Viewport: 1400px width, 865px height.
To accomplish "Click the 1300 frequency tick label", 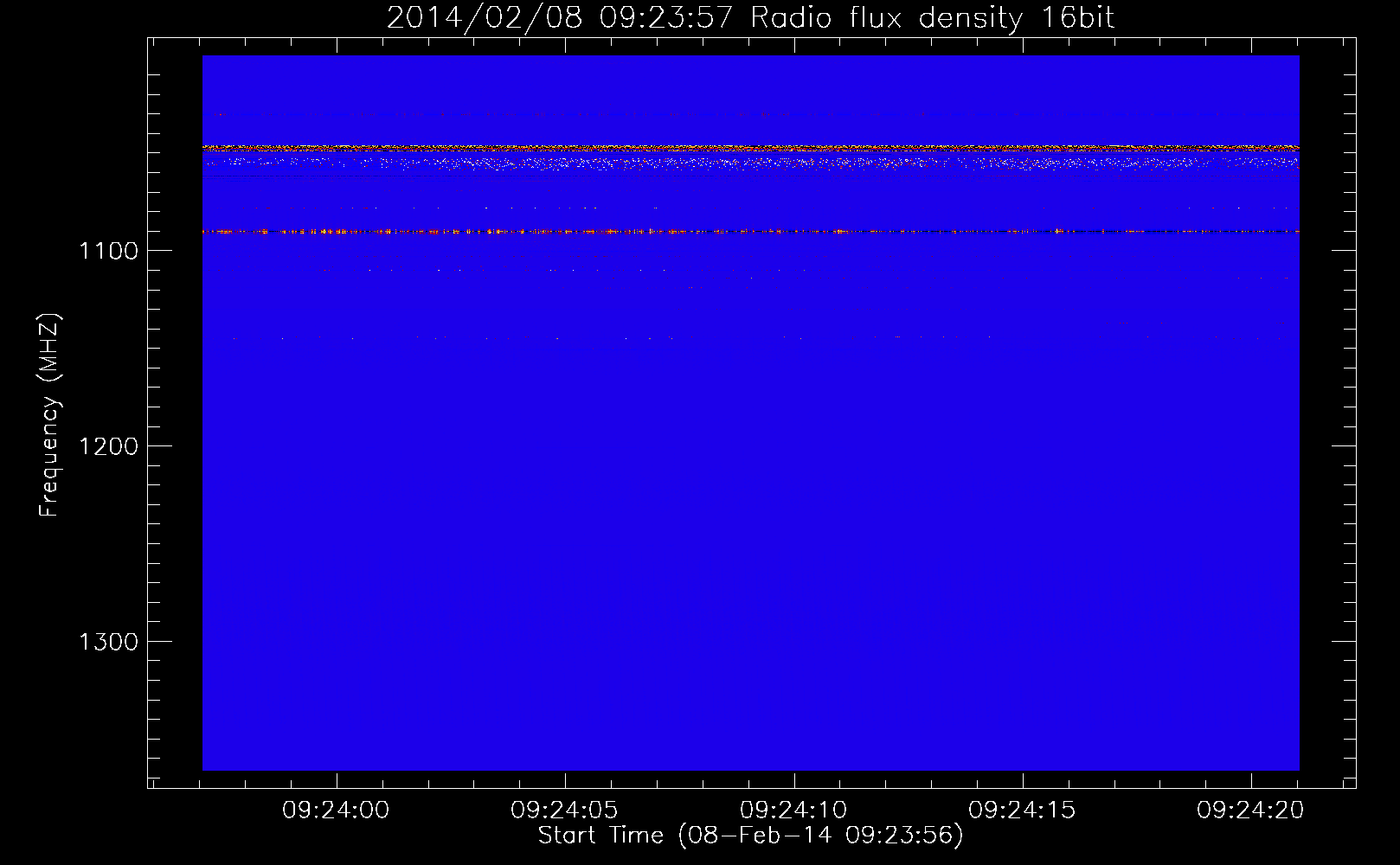I will (108, 642).
